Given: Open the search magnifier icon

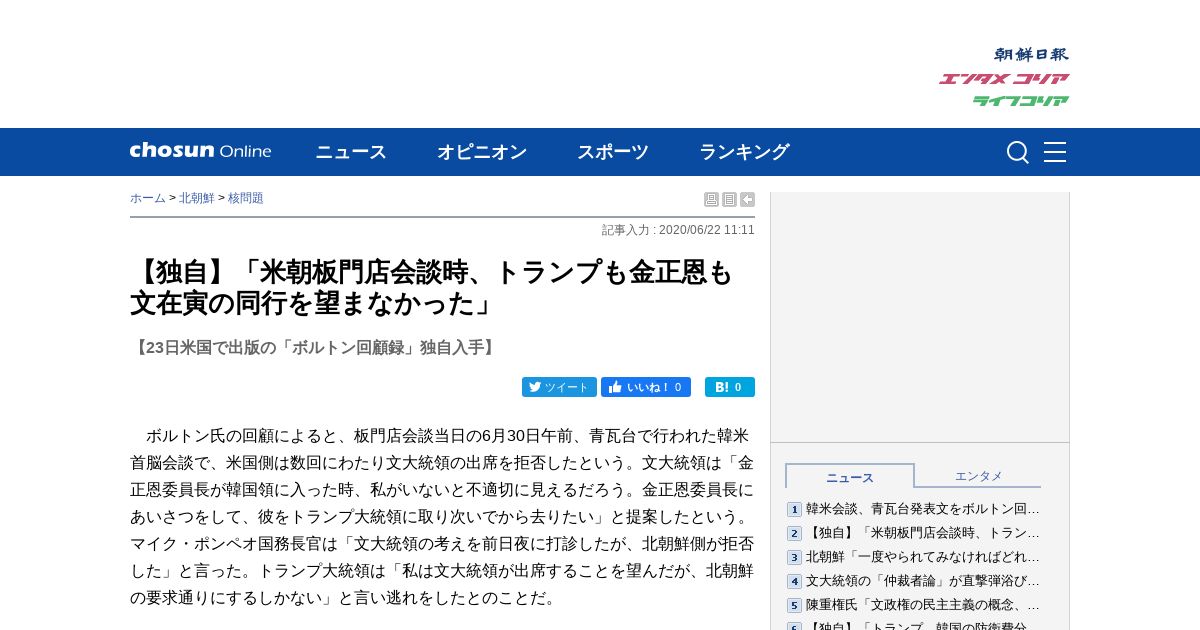Looking at the screenshot, I should (1018, 152).
